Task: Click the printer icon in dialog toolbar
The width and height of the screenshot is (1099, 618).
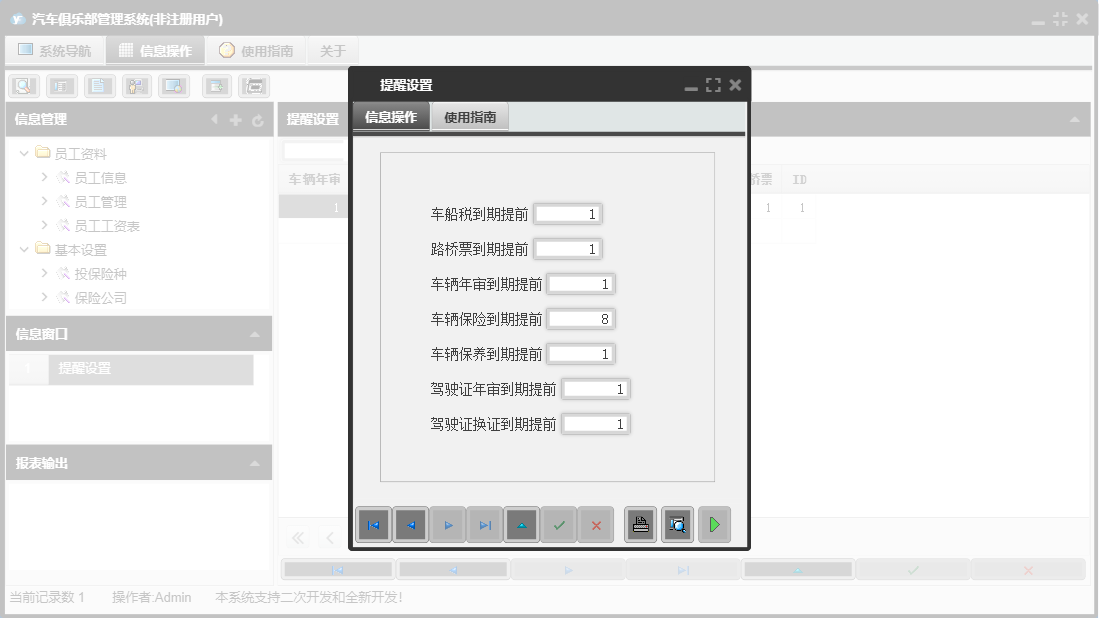Action: [641, 525]
